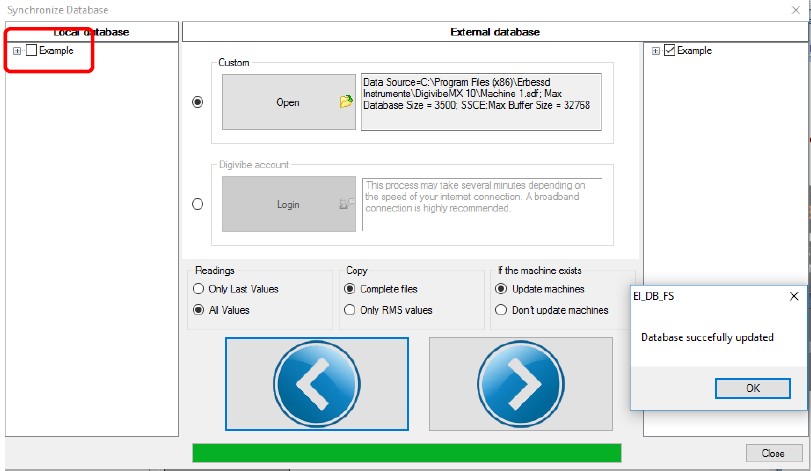Select Complete files copy option
811x471 pixels.
click(x=350, y=288)
